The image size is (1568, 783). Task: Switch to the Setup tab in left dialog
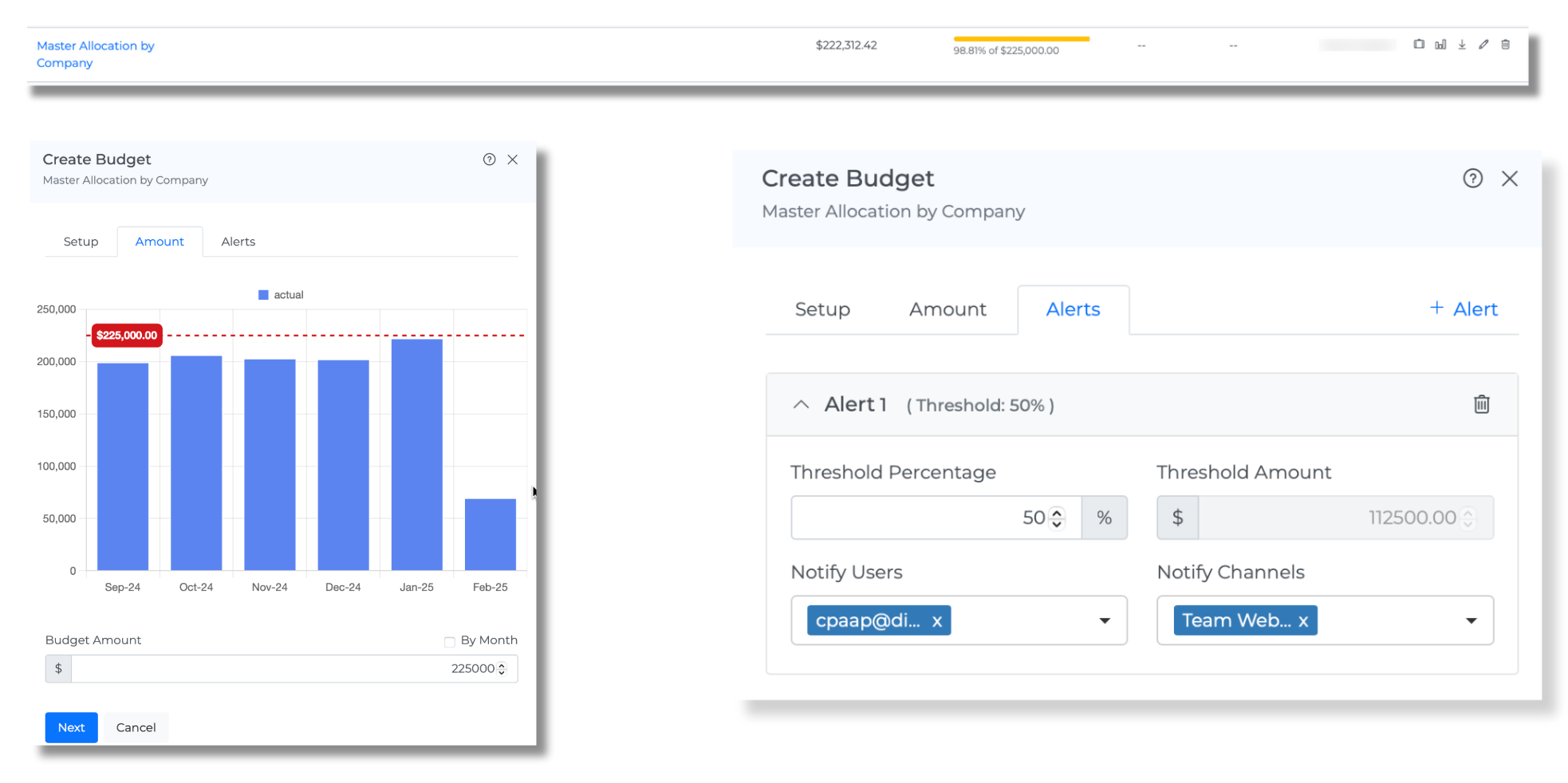pos(81,242)
